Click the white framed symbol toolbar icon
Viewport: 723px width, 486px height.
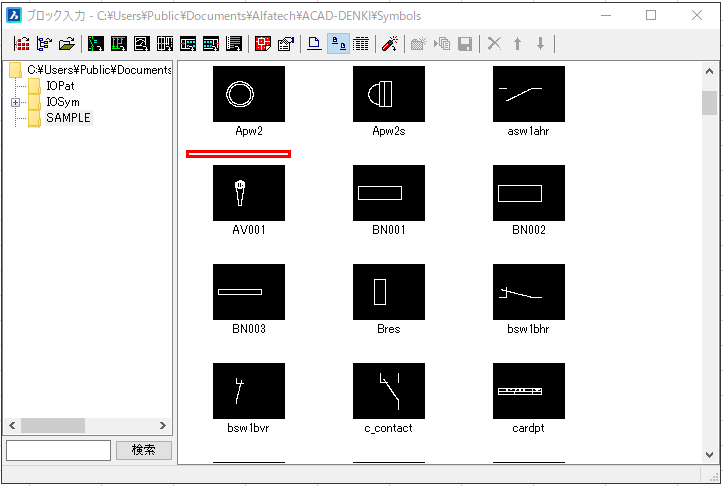142,44
